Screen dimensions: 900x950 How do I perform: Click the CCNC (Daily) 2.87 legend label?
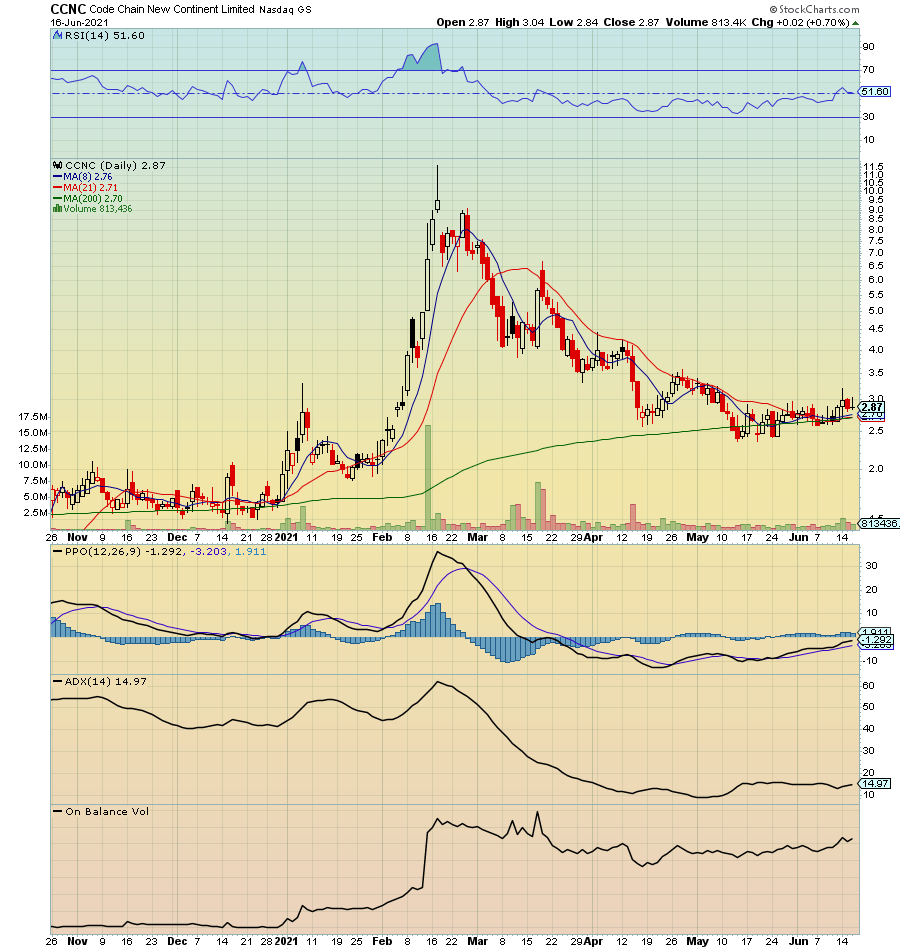point(115,165)
